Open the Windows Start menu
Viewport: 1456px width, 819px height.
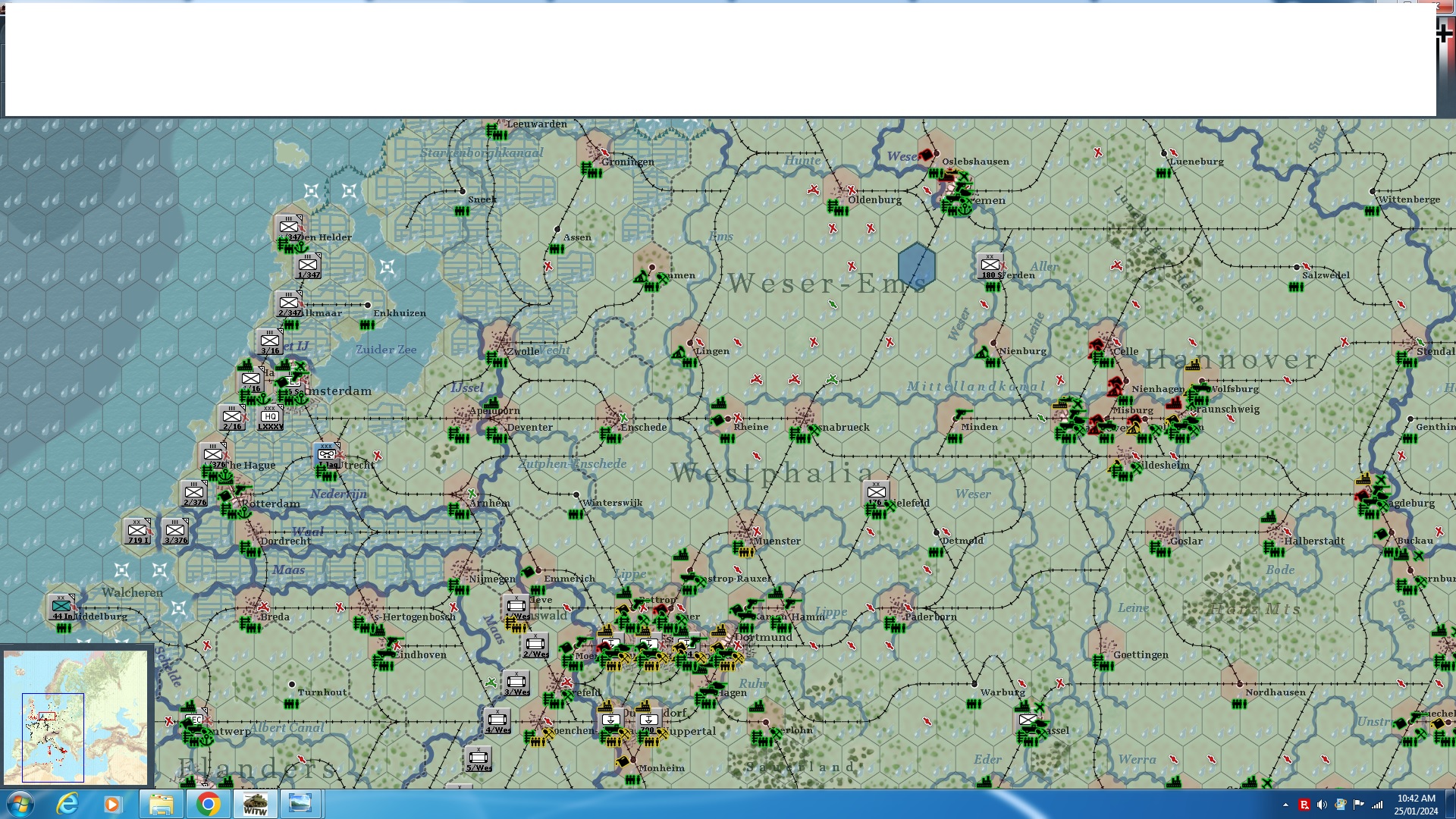coord(20,804)
